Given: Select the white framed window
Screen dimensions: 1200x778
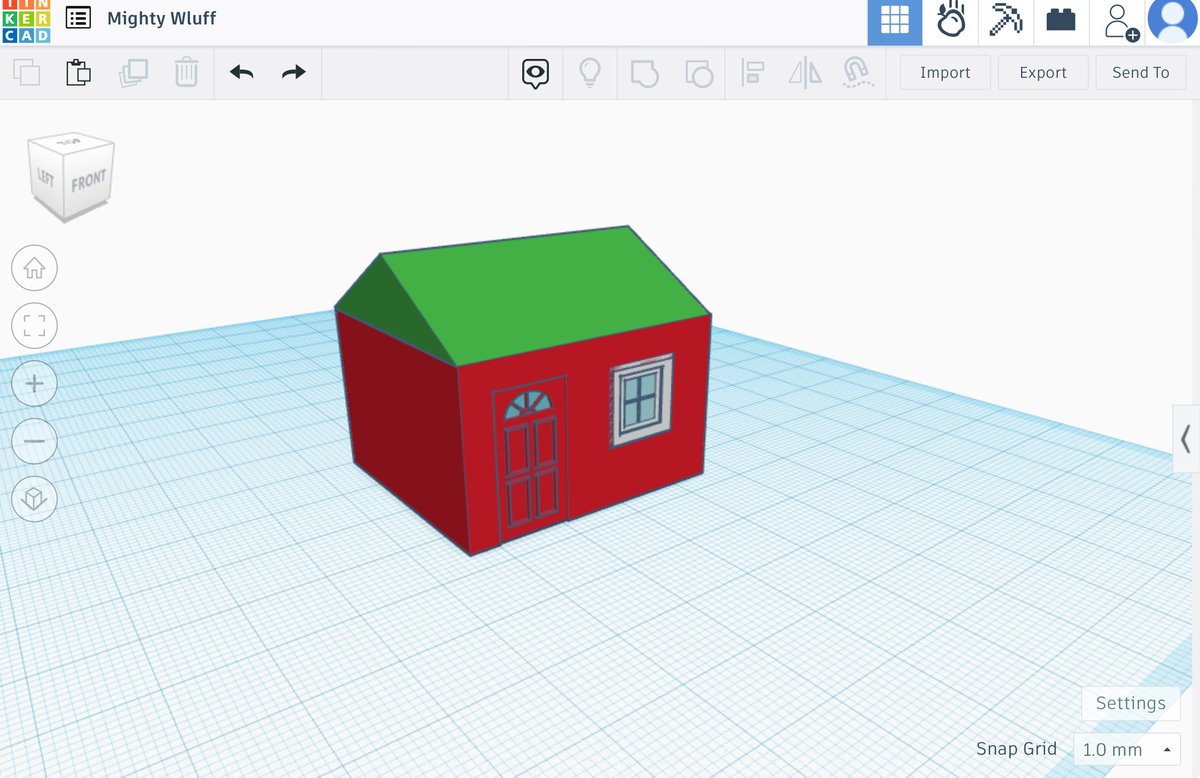Looking at the screenshot, I should (x=641, y=400).
